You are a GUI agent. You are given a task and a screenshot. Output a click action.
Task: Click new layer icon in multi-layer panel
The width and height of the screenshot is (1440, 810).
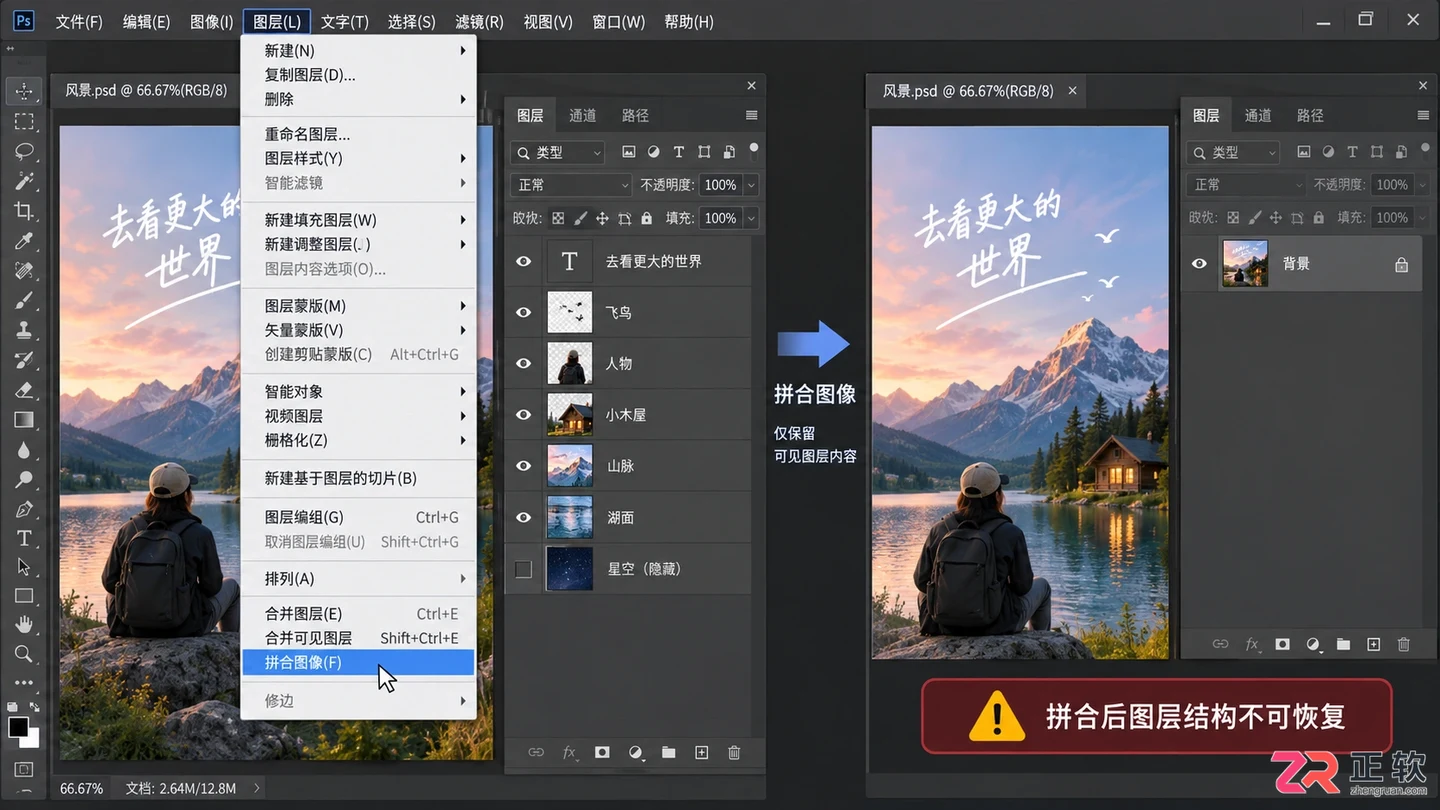click(x=701, y=753)
